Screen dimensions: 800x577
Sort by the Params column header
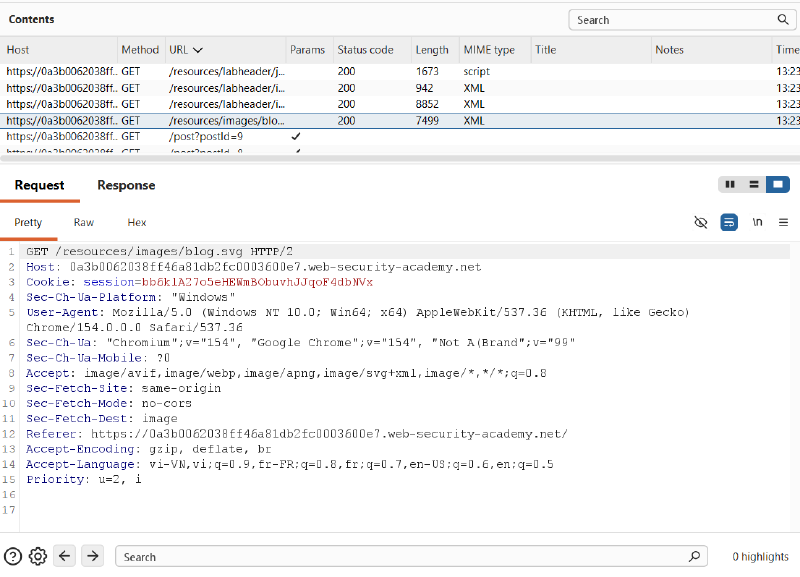pyautogui.click(x=307, y=50)
